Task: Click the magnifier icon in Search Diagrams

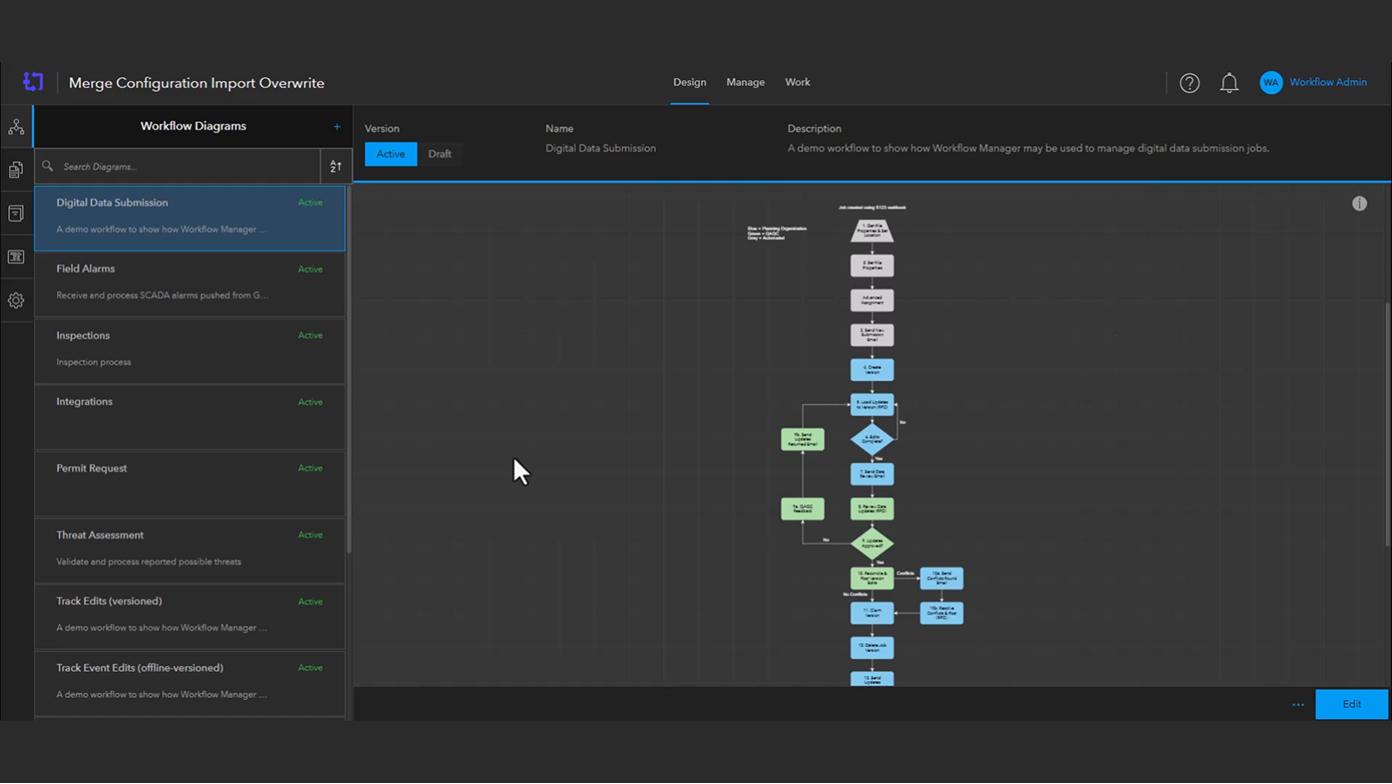Action: [48, 166]
